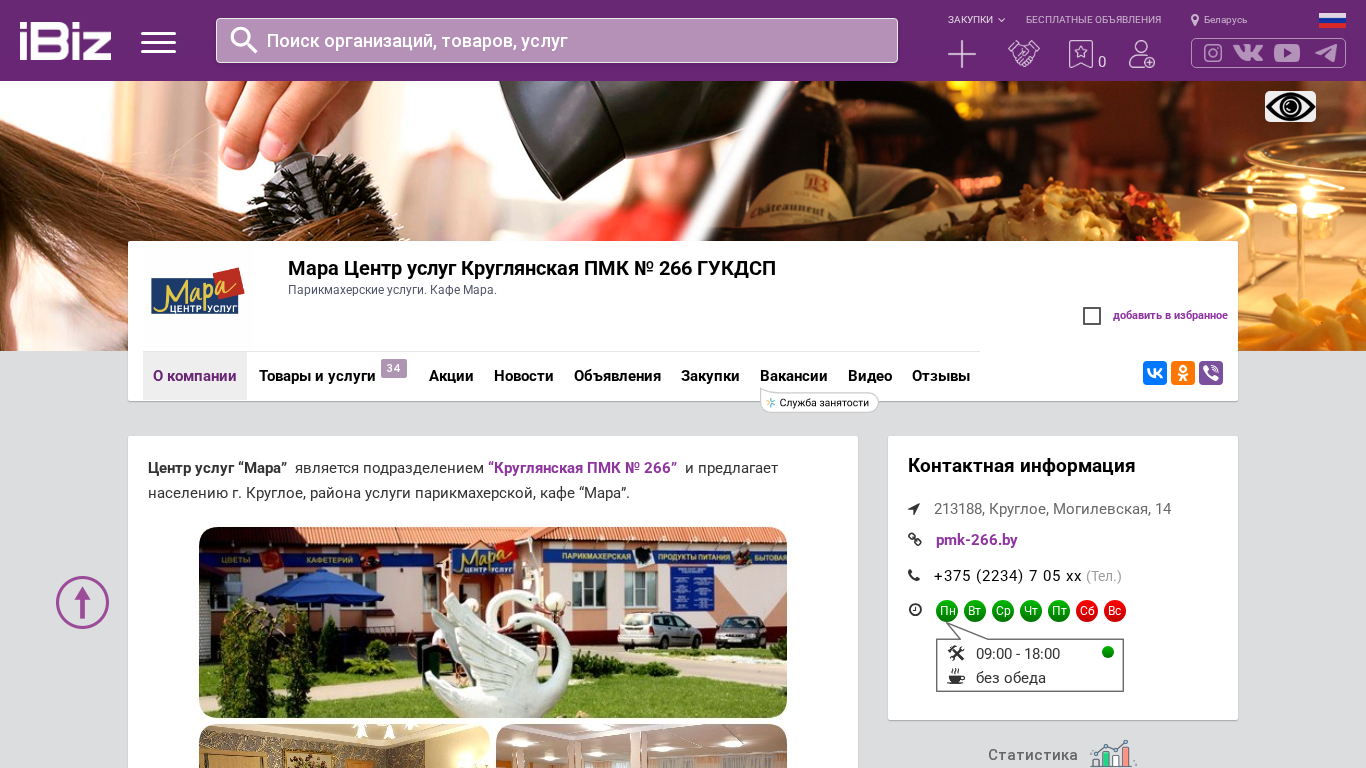The image size is (1366, 768).
Task: Open the VK icon in header
Action: point(1248,53)
